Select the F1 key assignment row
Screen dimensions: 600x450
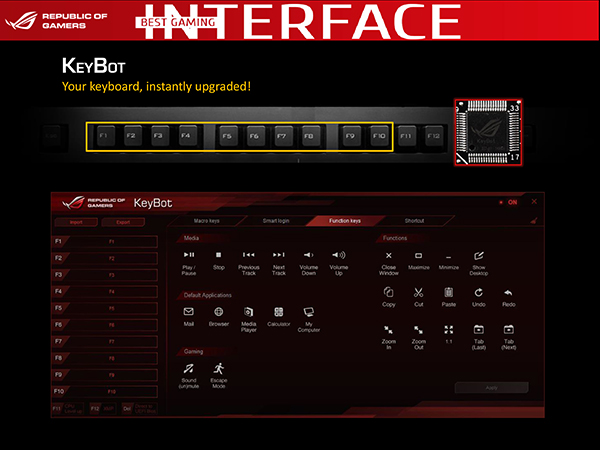pyautogui.click(x=105, y=241)
